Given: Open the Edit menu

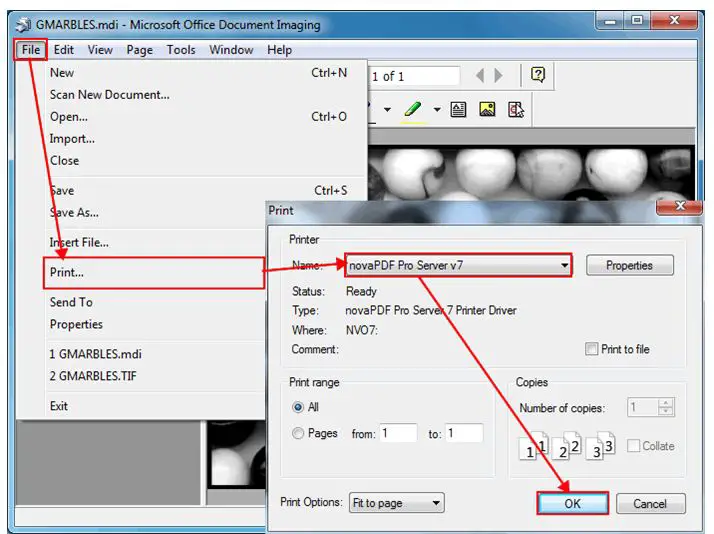Looking at the screenshot, I should pyautogui.click(x=63, y=50).
